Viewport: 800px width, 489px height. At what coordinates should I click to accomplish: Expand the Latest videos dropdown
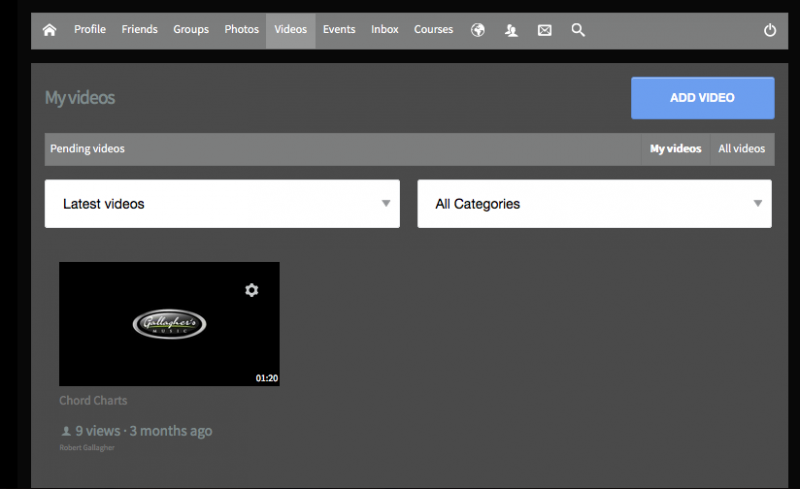222,204
